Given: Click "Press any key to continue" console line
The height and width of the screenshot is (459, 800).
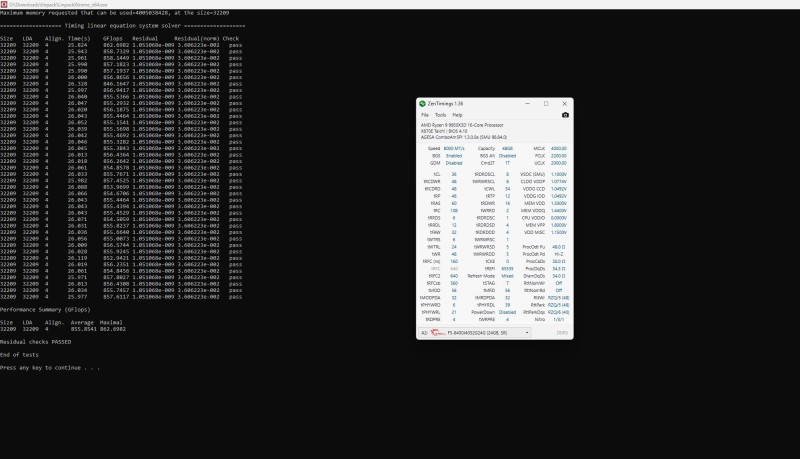Looking at the screenshot, I should click(50, 367).
